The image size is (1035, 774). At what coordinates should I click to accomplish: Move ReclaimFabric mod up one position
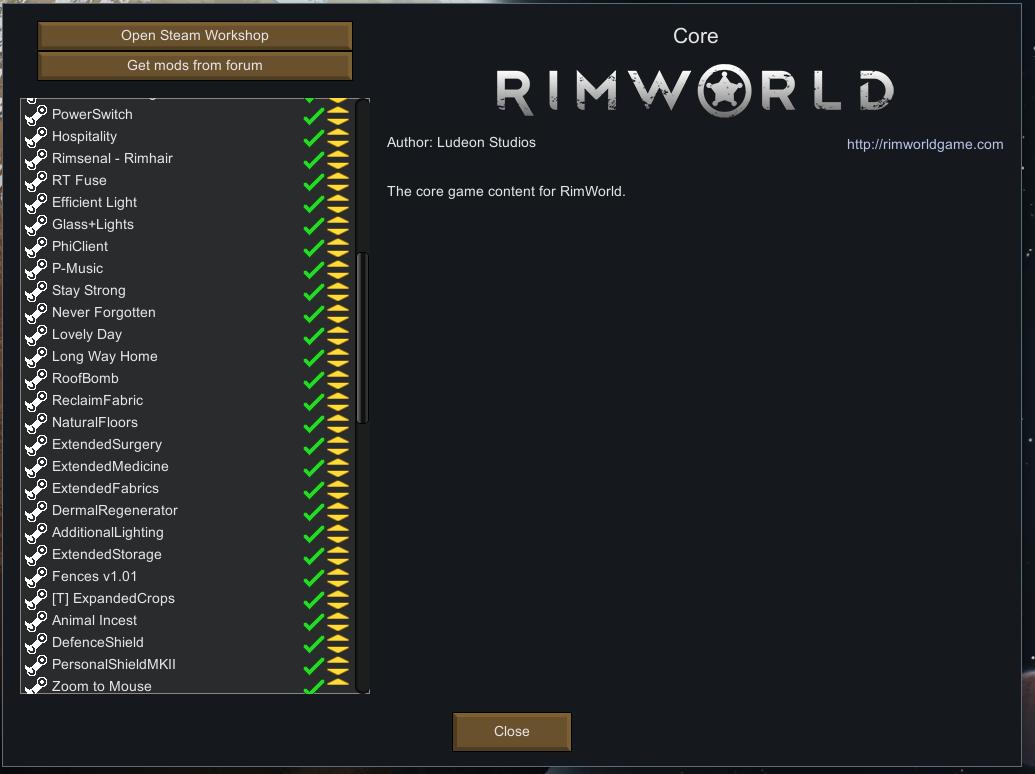coord(338,396)
